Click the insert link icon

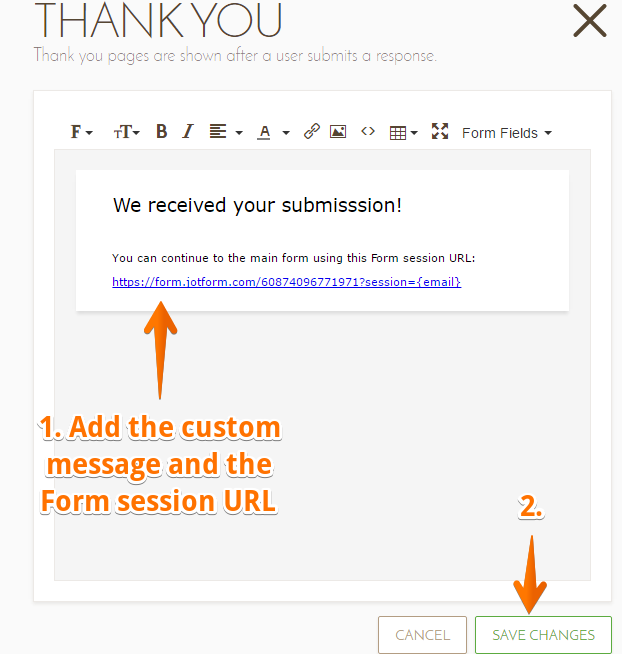click(x=312, y=132)
